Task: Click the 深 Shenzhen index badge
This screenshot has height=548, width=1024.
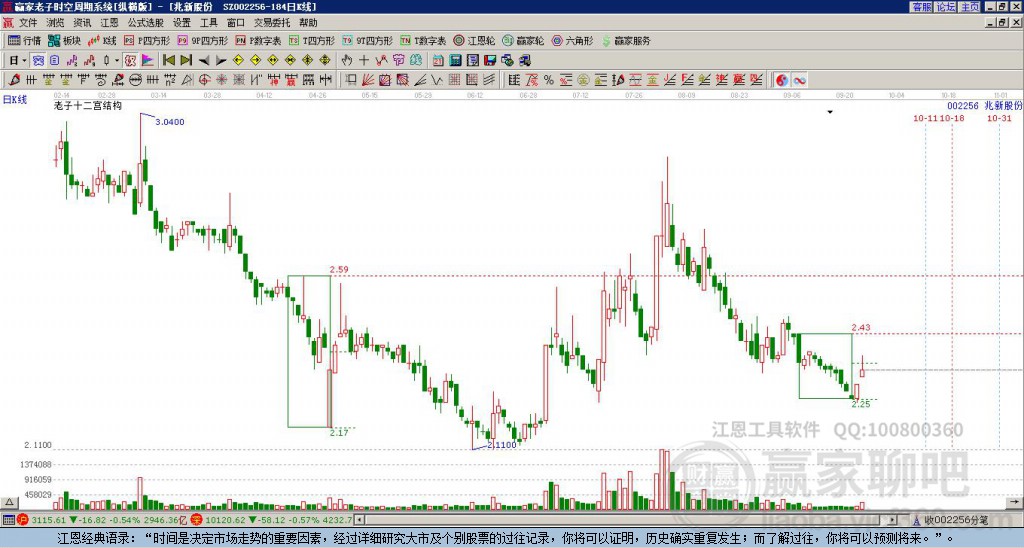Action: click(x=195, y=520)
